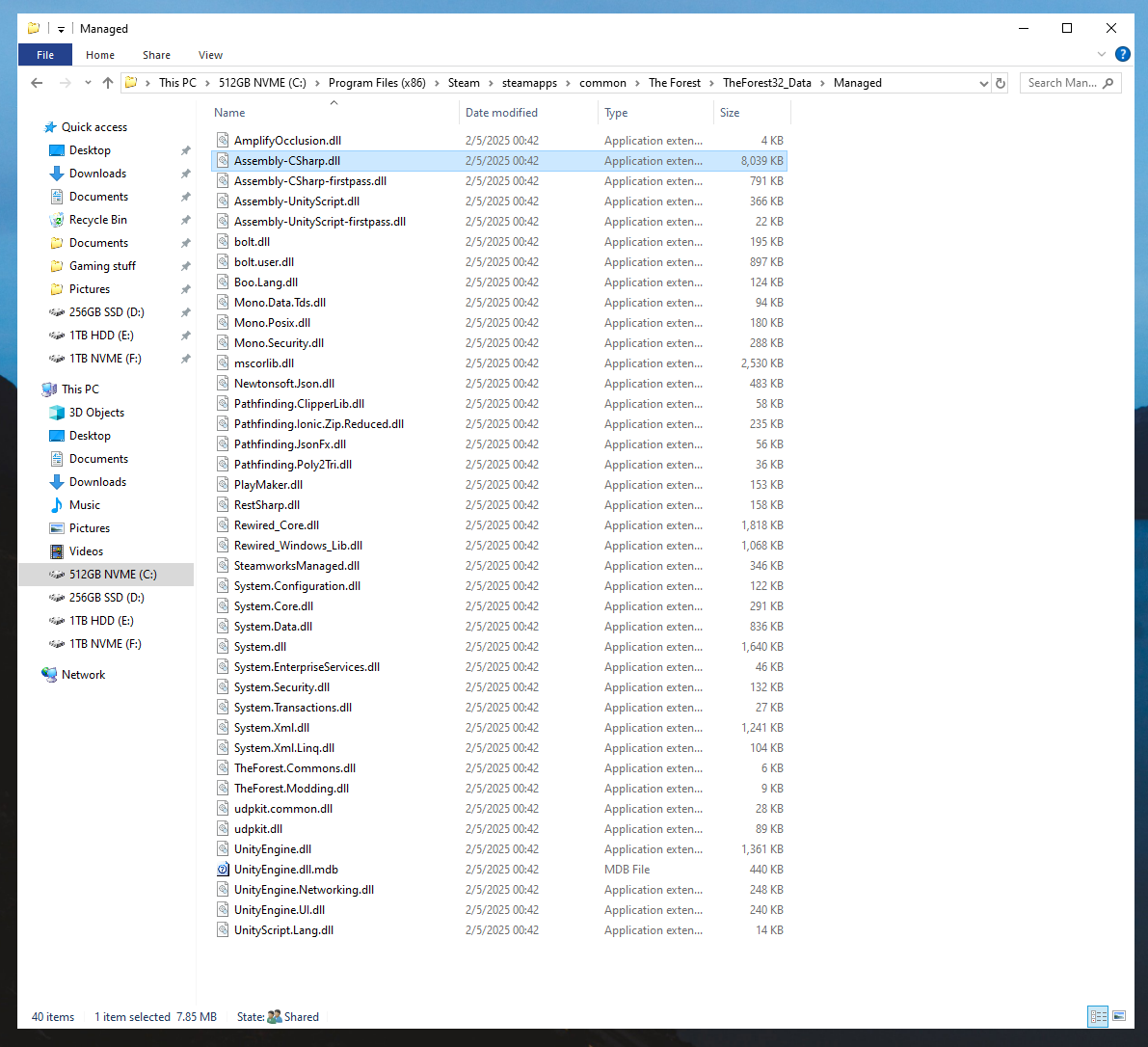Click the folder icon in the address bar

point(130,83)
